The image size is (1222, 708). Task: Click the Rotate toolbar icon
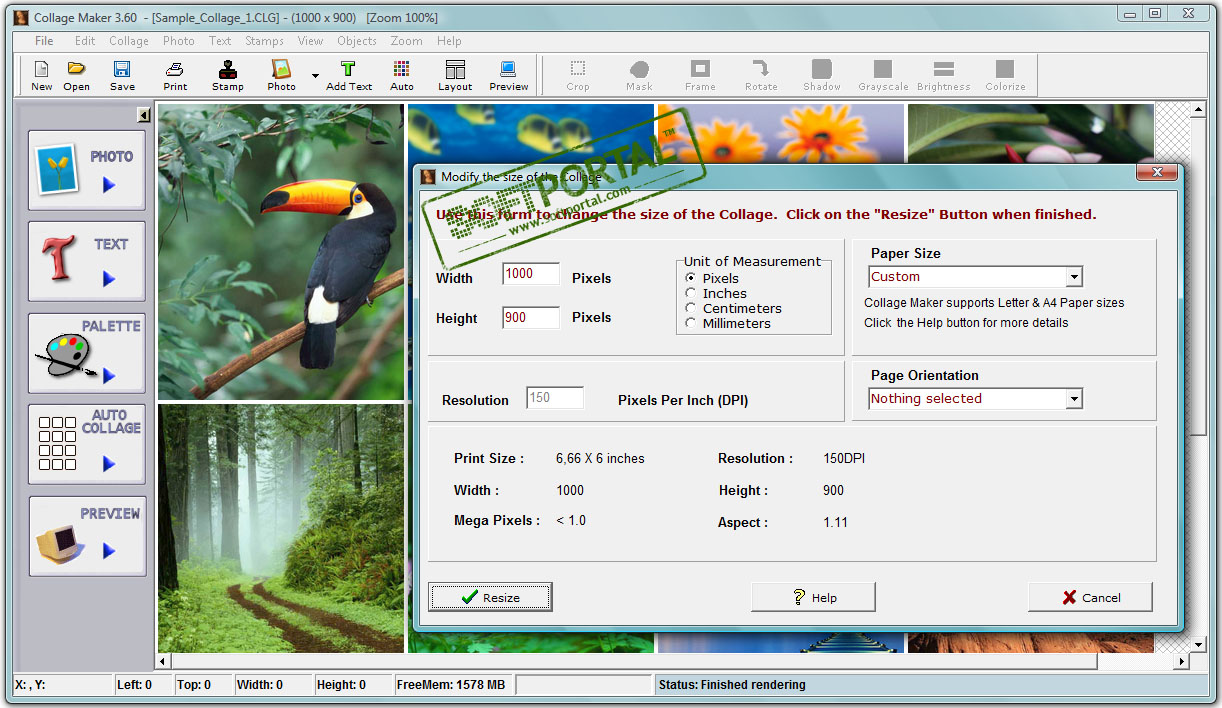tap(761, 75)
